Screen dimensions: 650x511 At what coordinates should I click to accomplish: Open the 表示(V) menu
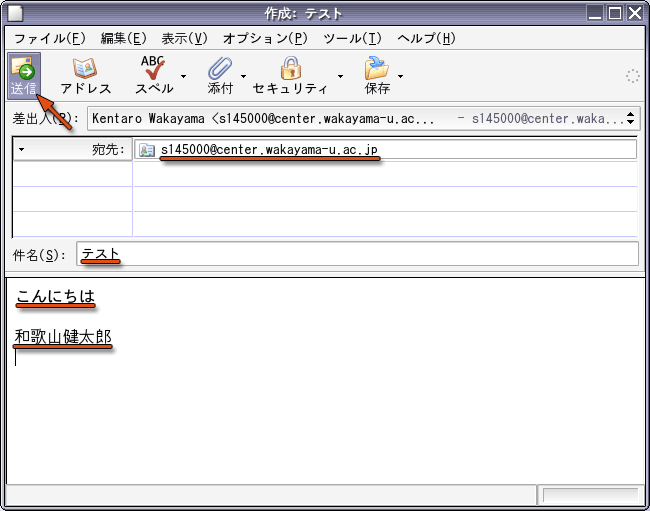(184, 39)
